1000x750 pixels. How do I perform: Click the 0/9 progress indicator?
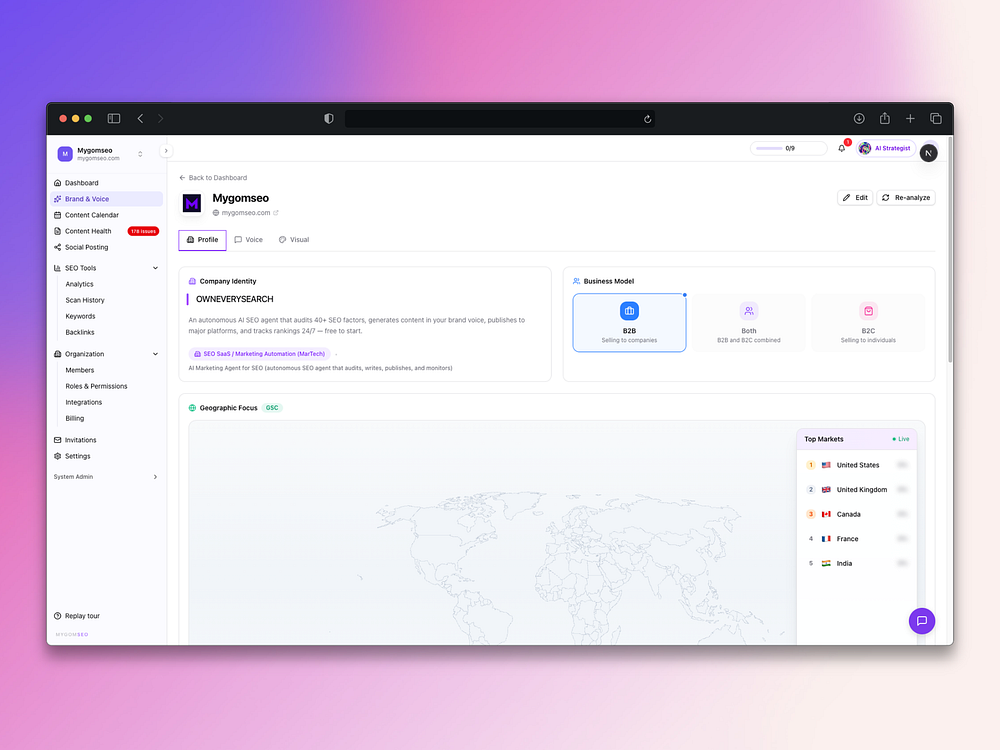(788, 149)
